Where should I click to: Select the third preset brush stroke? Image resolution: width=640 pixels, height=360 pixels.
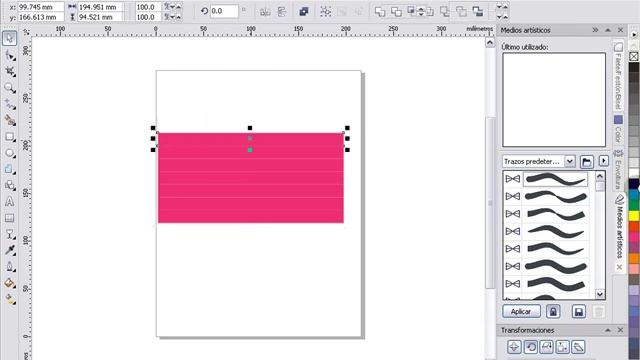click(x=556, y=214)
